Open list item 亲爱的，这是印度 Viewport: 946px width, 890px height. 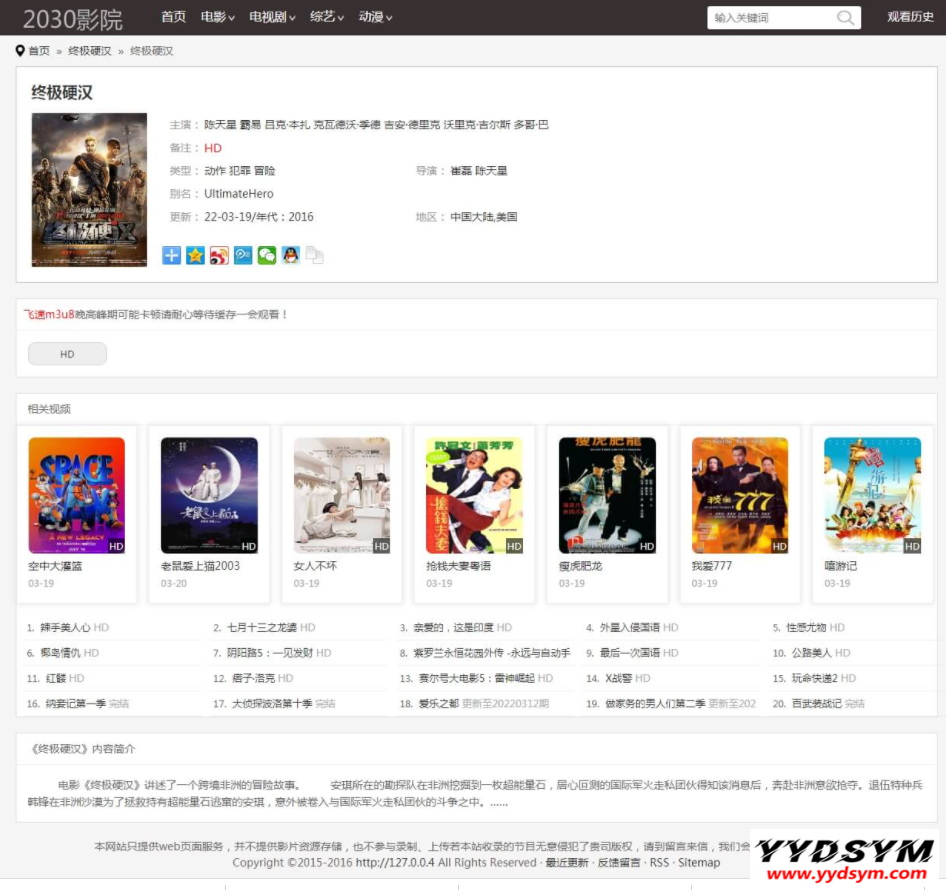(x=454, y=628)
